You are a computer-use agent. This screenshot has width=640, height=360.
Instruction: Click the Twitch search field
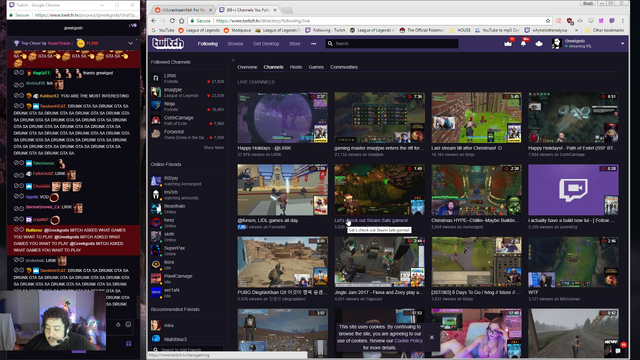tap(392, 43)
